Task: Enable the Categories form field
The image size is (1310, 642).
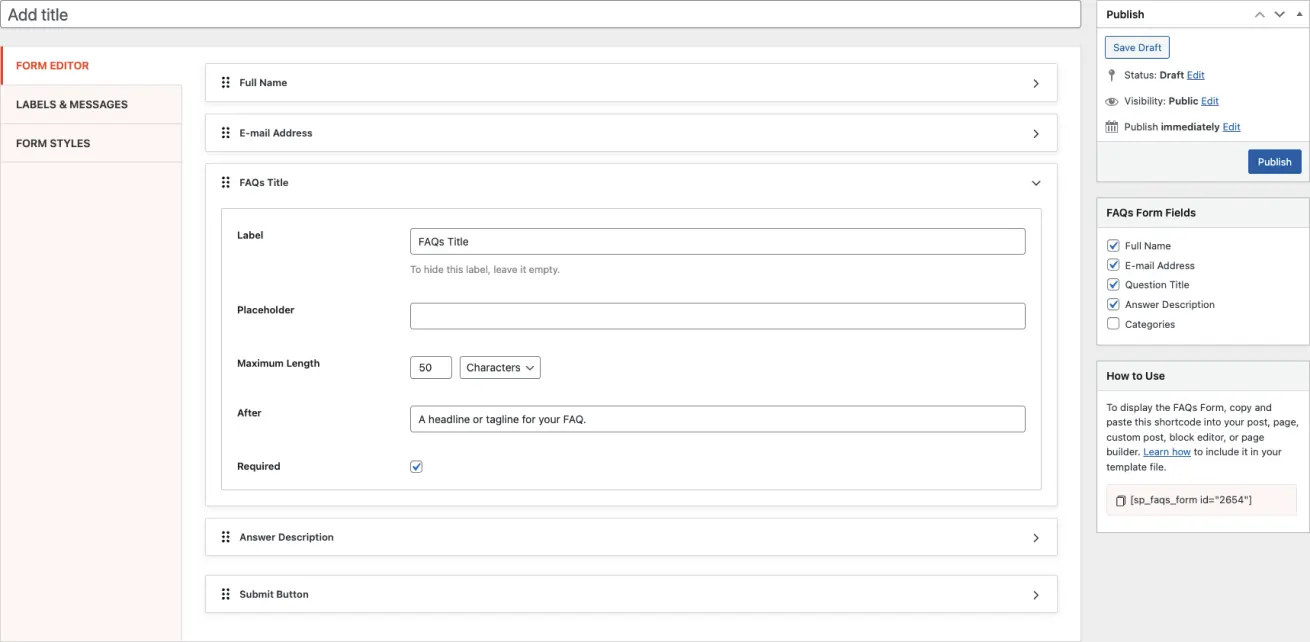Action: pyautogui.click(x=1113, y=324)
